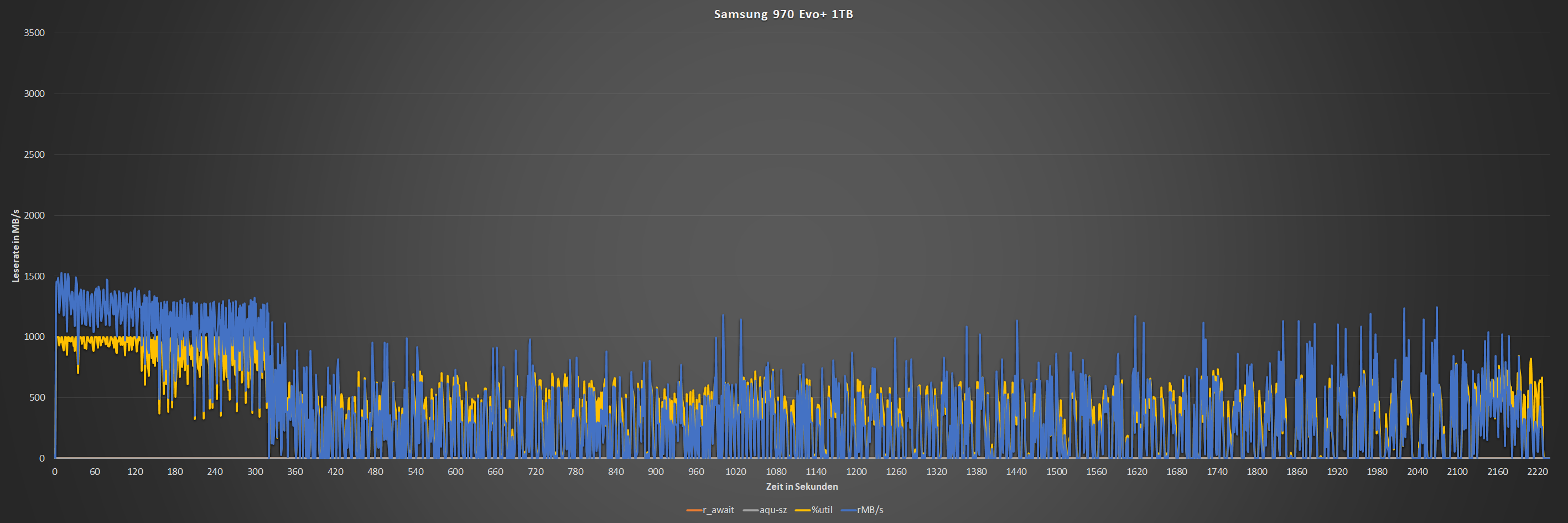Select the 'Leserate in MB/s' y-axis title
1568x523 pixels.
pos(16,246)
